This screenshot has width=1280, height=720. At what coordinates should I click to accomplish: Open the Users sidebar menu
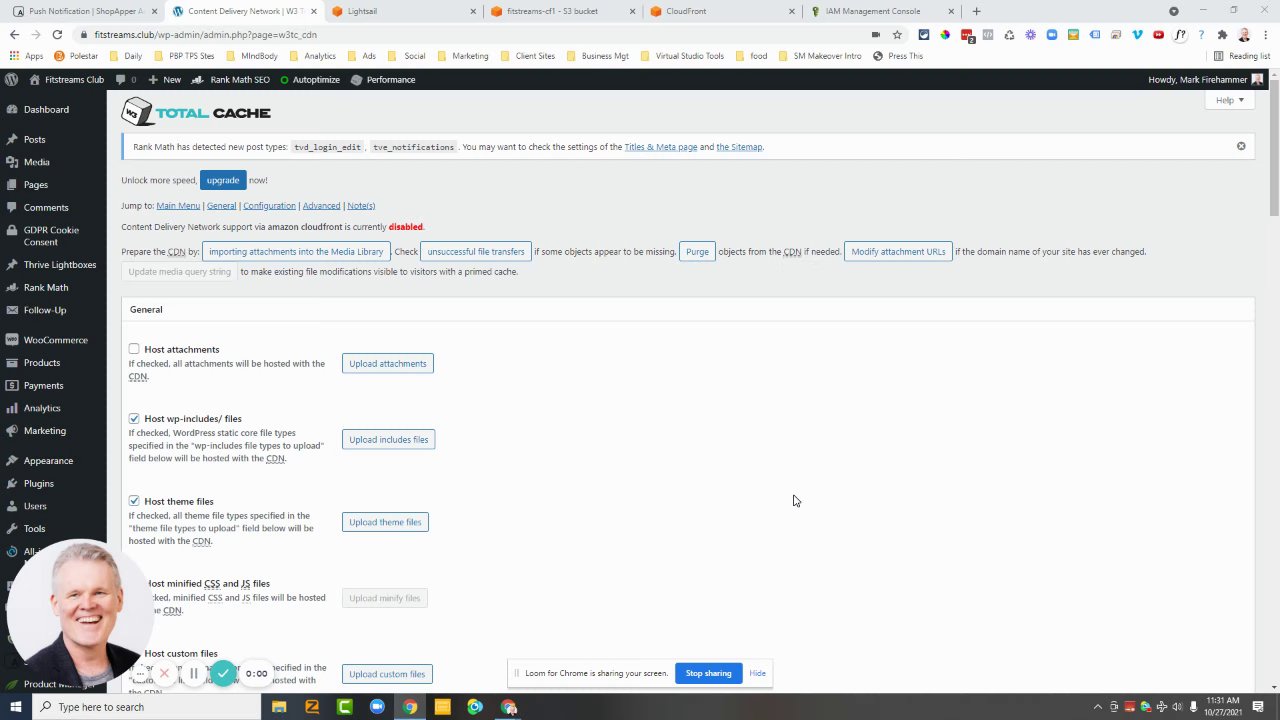point(35,506)
